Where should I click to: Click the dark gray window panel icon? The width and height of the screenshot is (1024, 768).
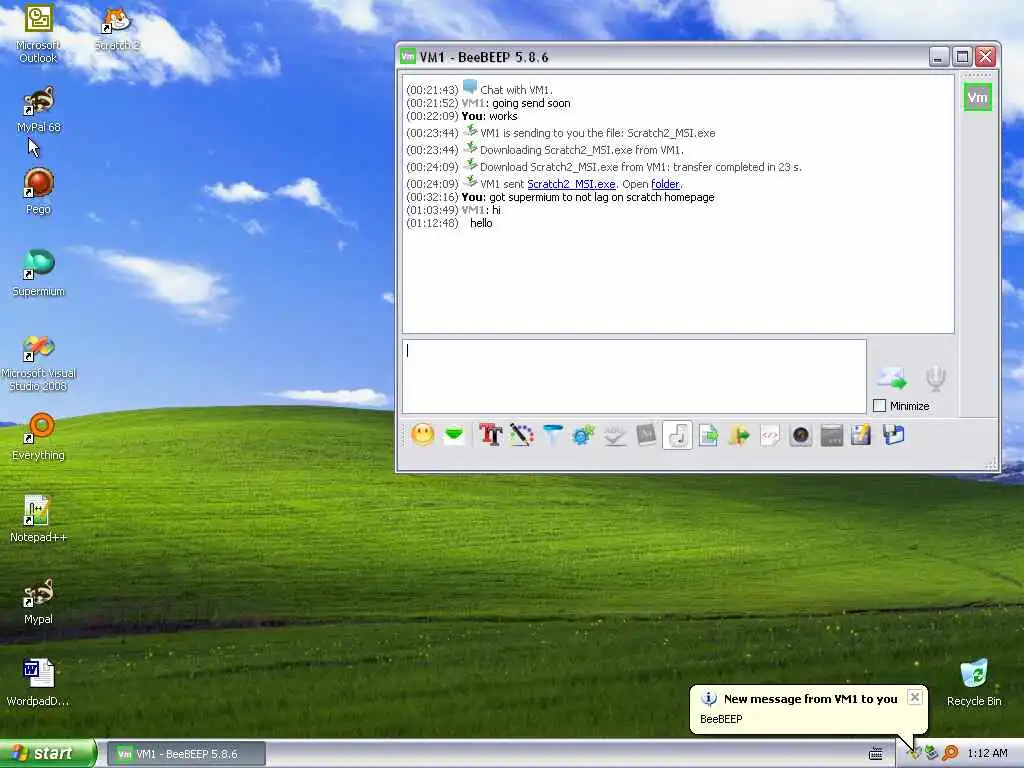point(831,434)
